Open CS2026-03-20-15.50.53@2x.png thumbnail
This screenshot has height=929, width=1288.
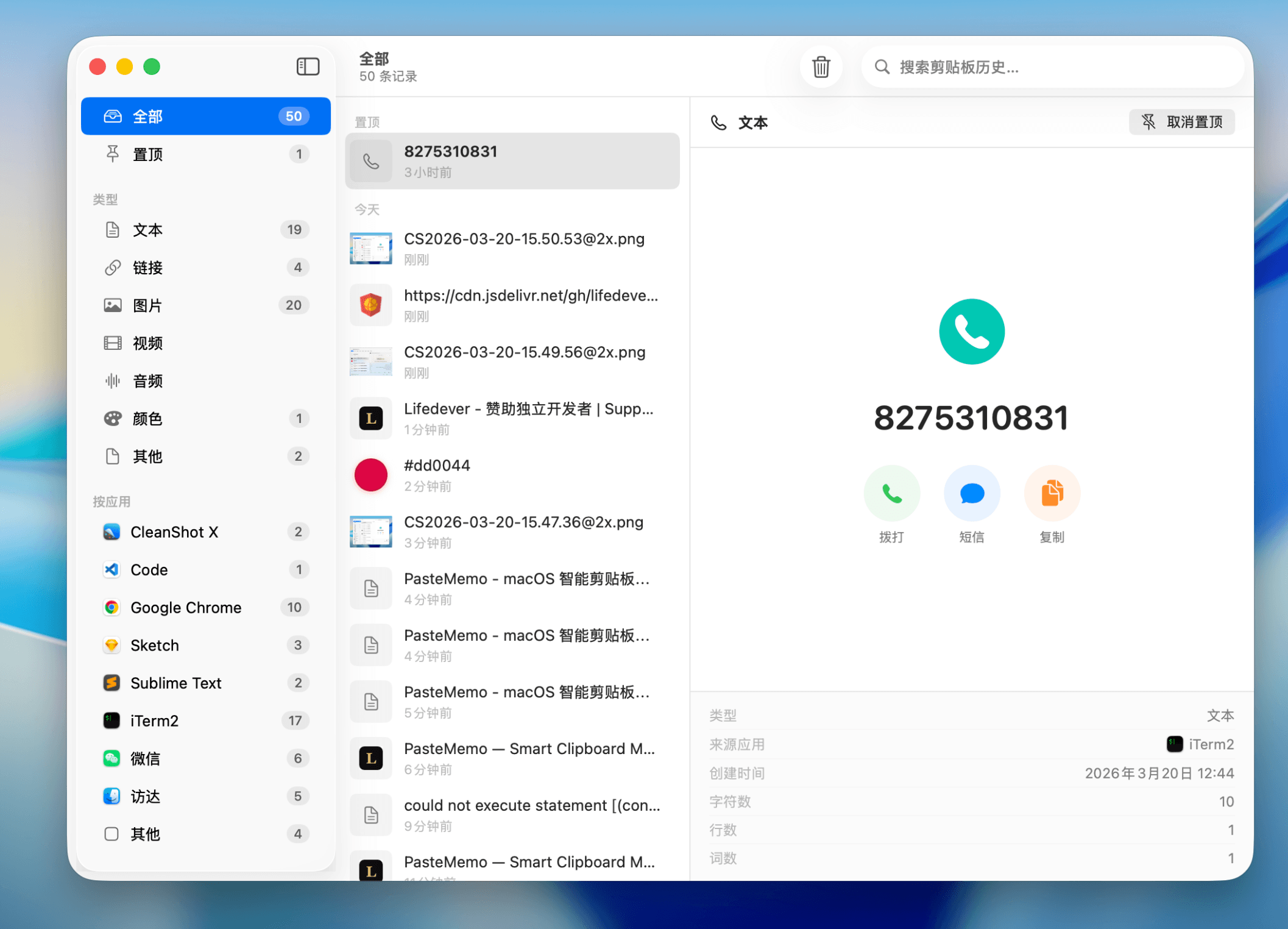pos(370,248)
